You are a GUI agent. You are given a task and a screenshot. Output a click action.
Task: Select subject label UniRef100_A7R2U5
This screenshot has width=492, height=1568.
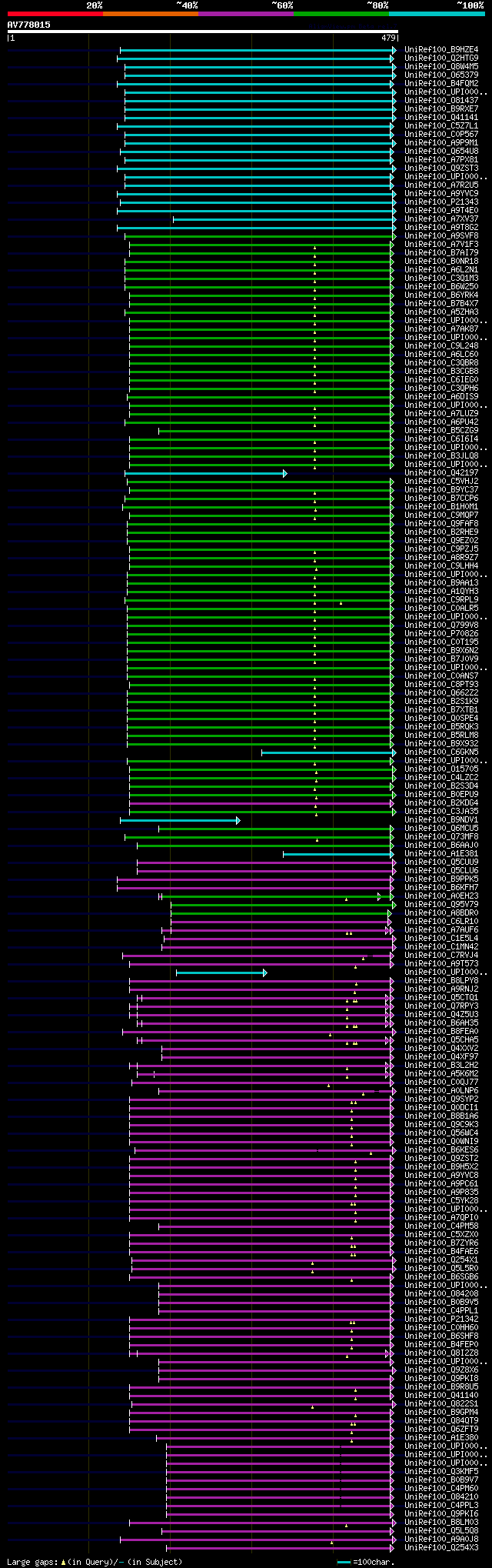coord(441,185)
